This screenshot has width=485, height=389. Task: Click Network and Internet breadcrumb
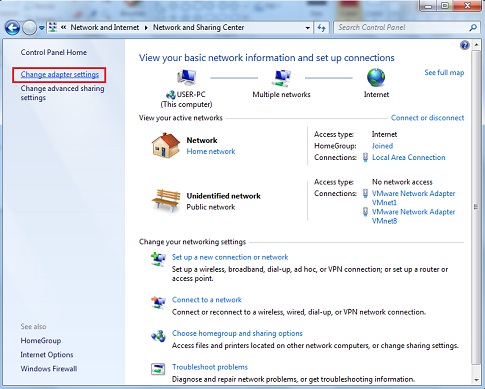click(x=105, y=28)
